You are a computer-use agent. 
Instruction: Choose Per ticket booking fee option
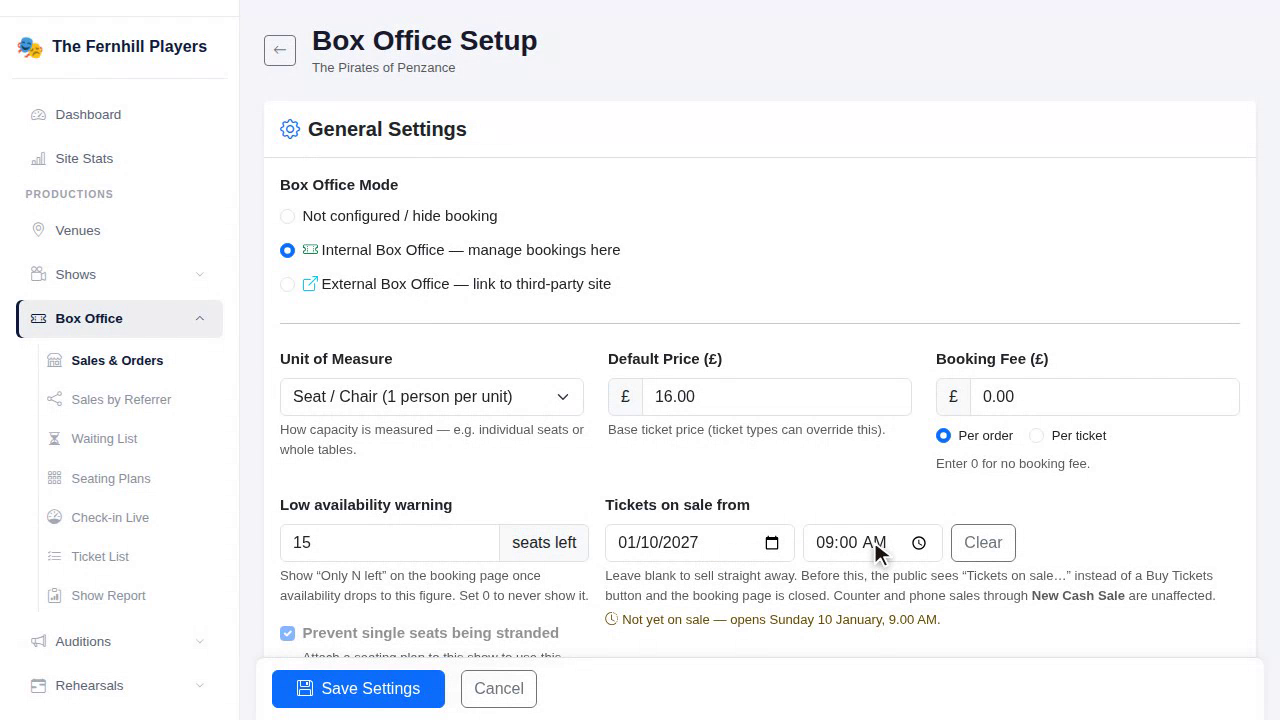[x=1036, y=436]
